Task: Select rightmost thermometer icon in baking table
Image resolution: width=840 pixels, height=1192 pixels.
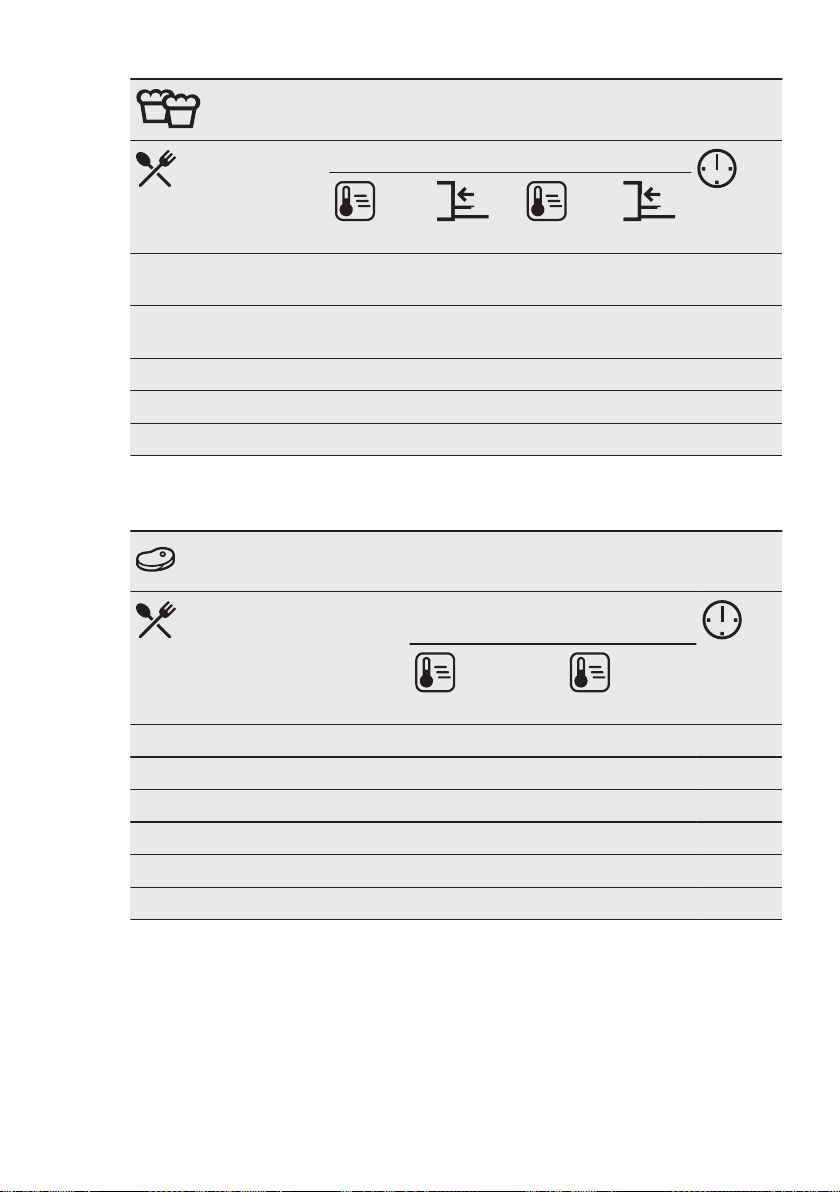Action: click(547, 201)
